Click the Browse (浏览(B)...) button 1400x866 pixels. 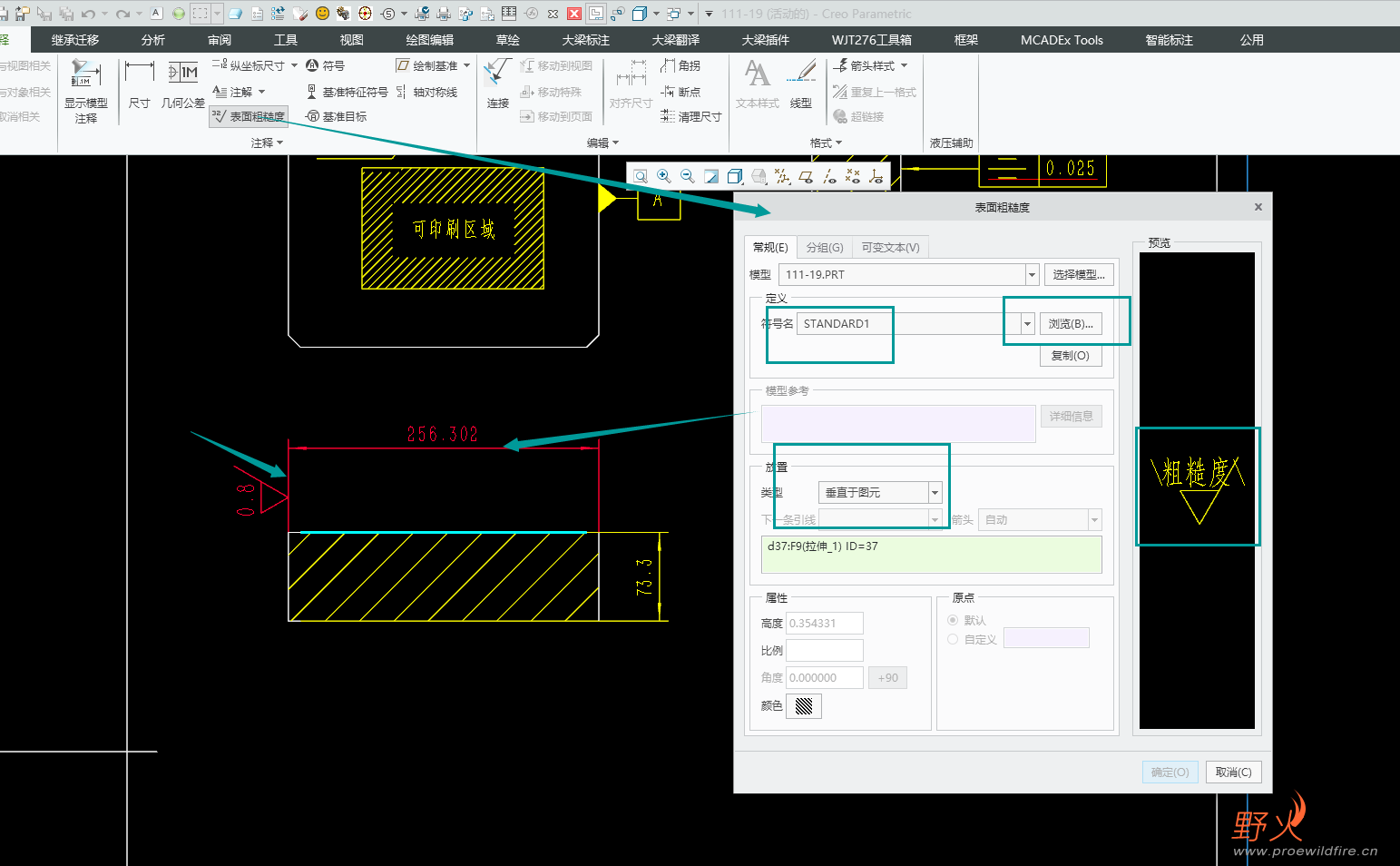[1071, 323]
